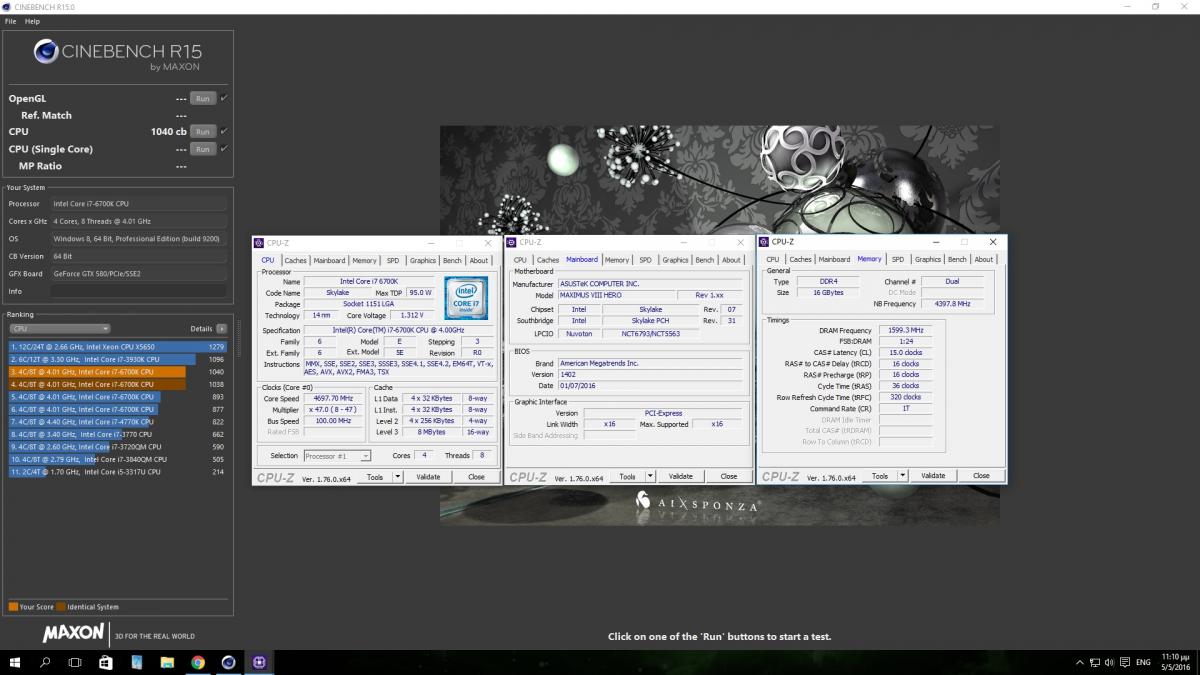This screenshot has height=675, width=1200.
Task: Open Mainboard tab in left CPU-Z window
Action: click(329, 260)
